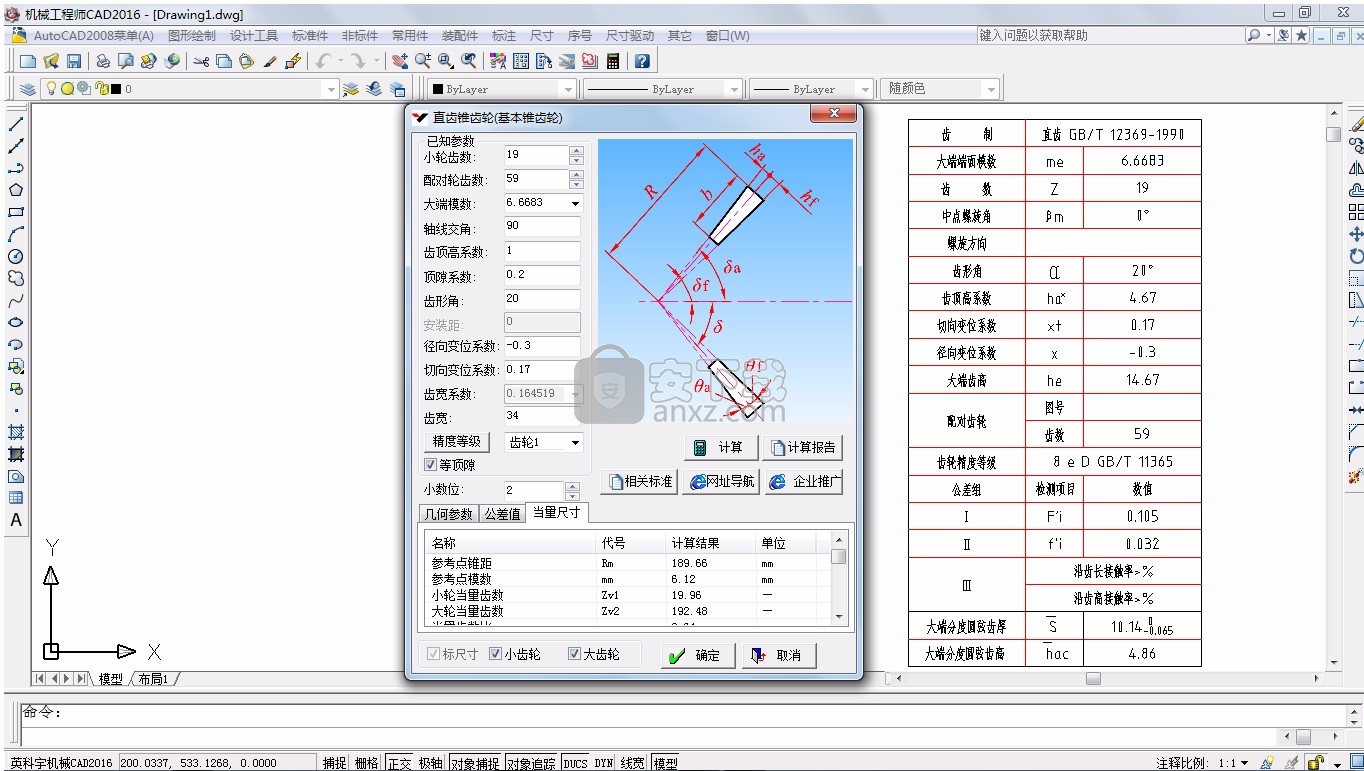
Task: Activate the Pan hand tool
Action: 400,61
